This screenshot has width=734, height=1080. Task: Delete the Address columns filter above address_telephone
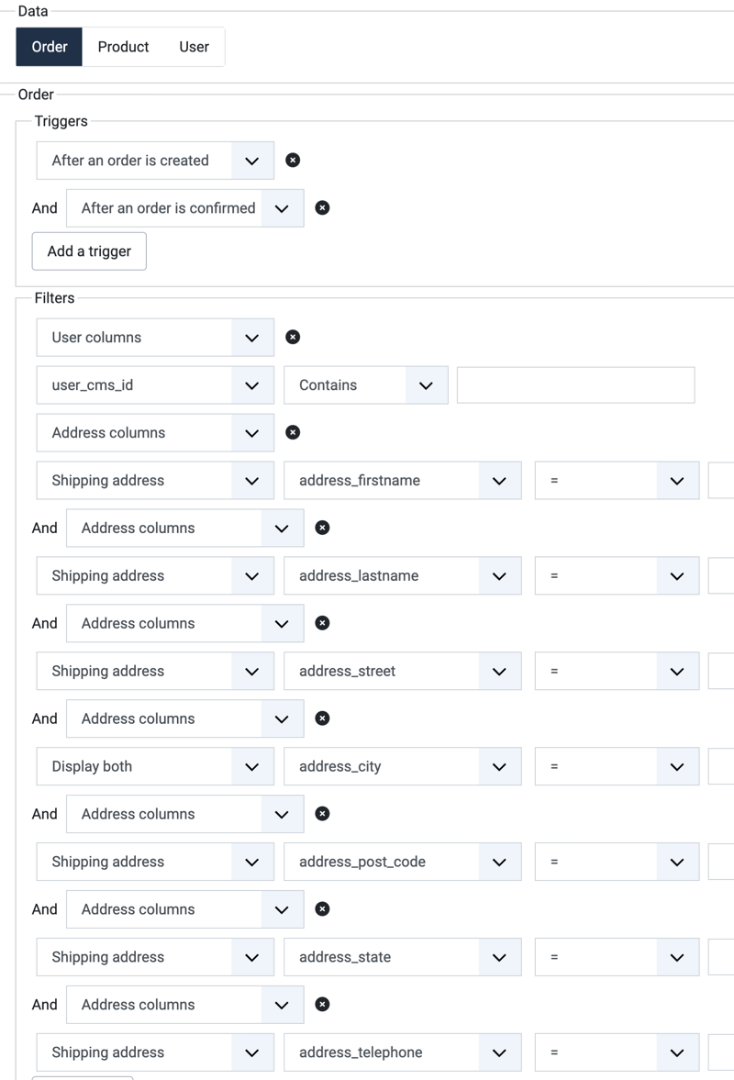coord(322,1004)
